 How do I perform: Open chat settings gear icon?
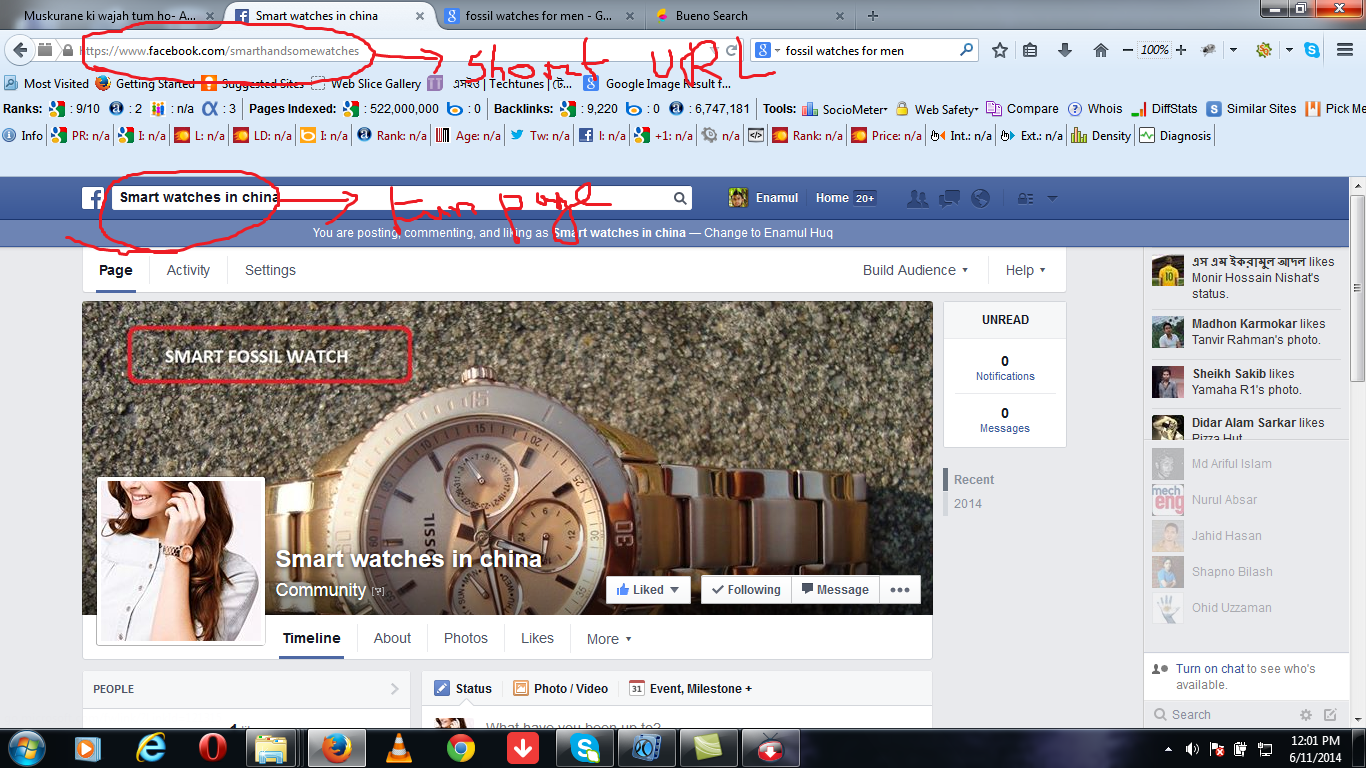click(x=1305, y=715)
